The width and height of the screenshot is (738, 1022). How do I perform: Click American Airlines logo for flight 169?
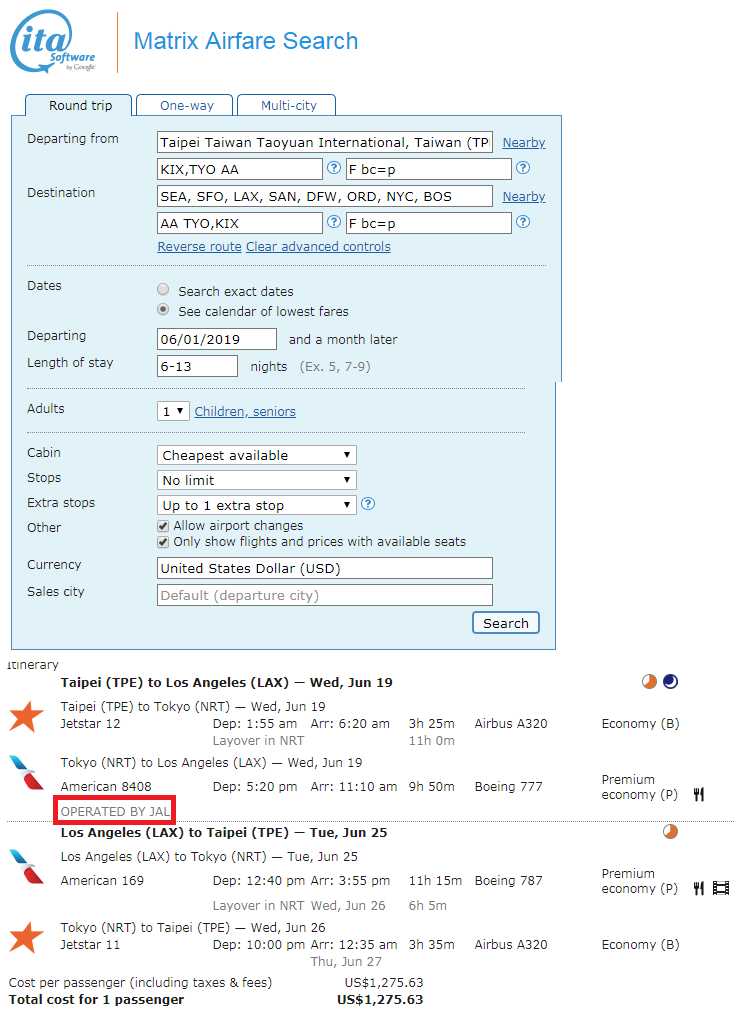click(27, 866)
